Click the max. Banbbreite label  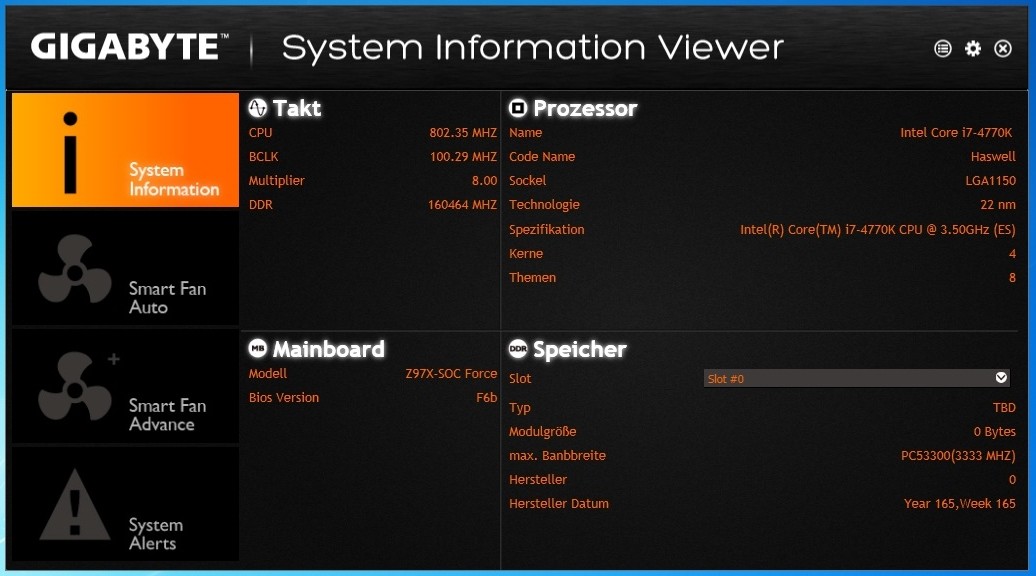(557, 455)
